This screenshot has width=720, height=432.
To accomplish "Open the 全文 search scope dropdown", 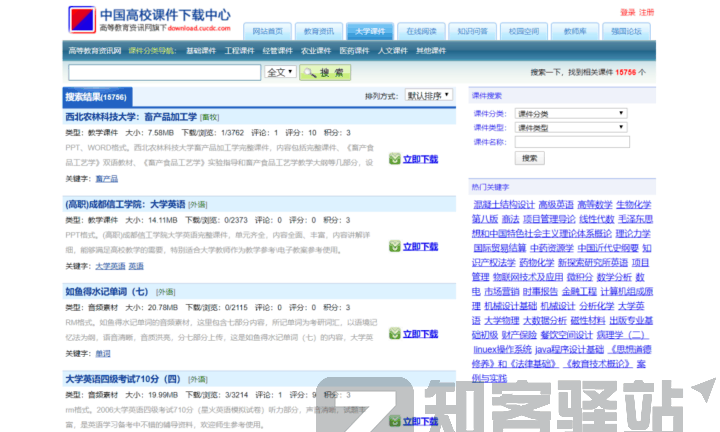I will click(280, 72).
